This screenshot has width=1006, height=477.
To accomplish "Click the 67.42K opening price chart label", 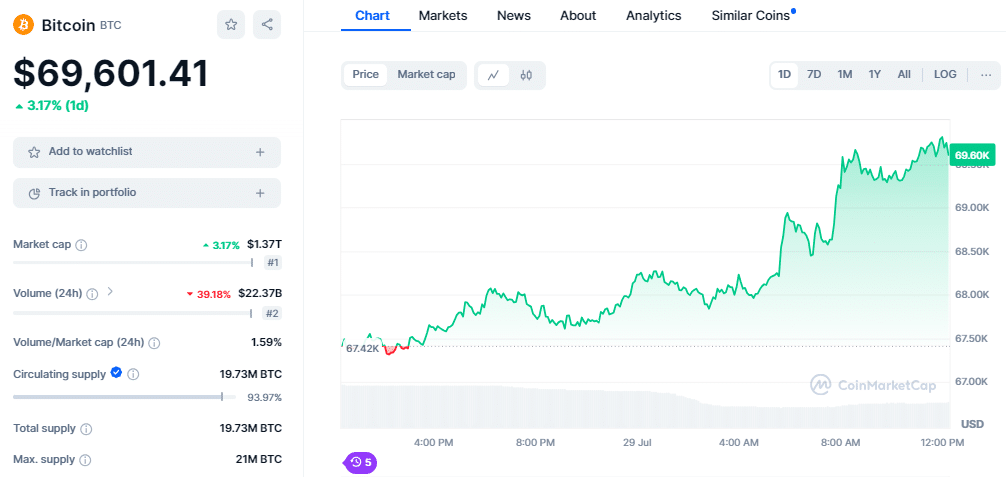I will coord(362,349).
